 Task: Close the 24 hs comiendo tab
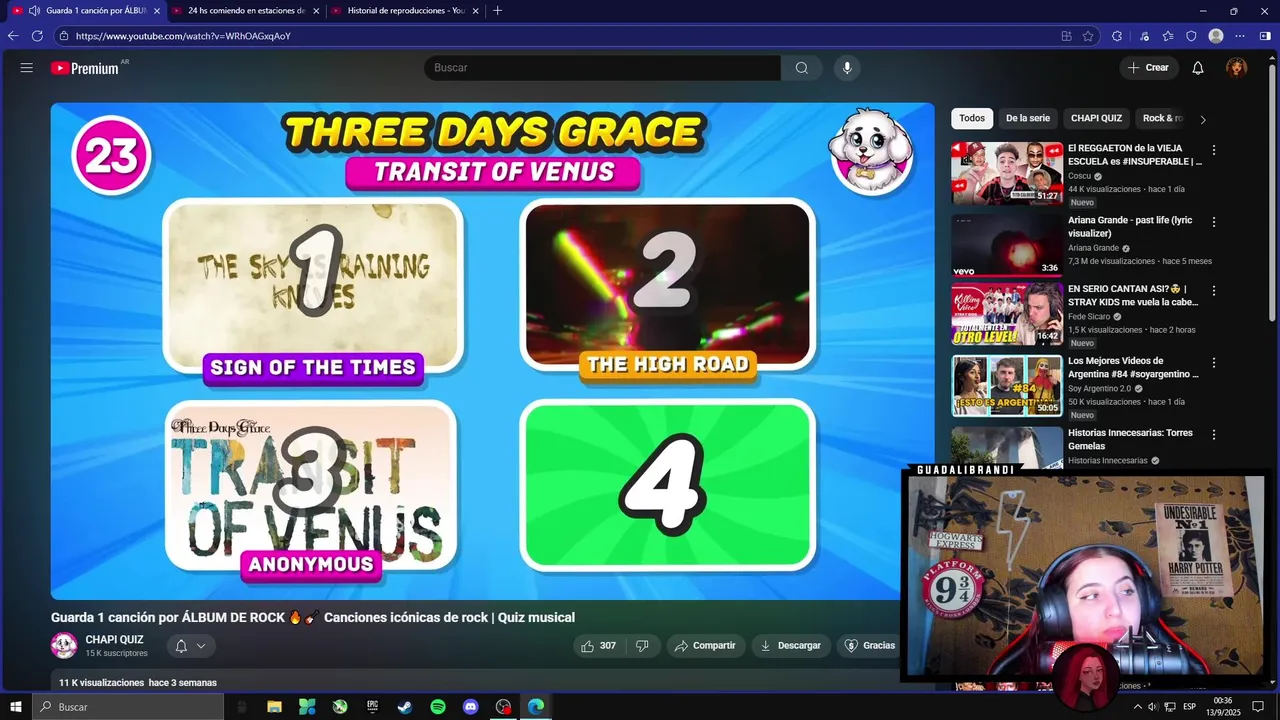tap(316, 11)
